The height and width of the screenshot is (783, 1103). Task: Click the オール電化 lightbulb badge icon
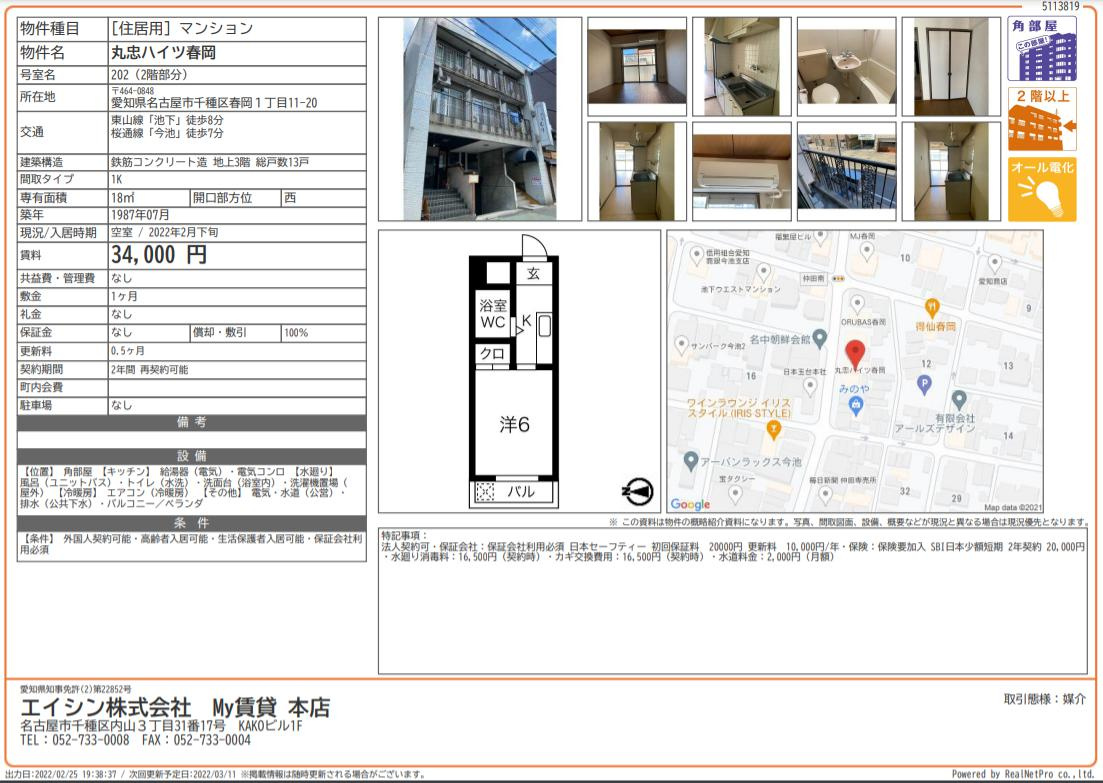coord(1042,189)
